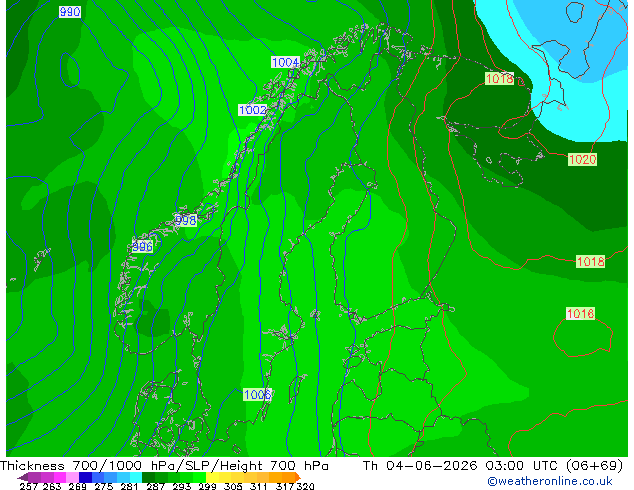
Task: Click the legend value 257
Action: tap(29, 486)
